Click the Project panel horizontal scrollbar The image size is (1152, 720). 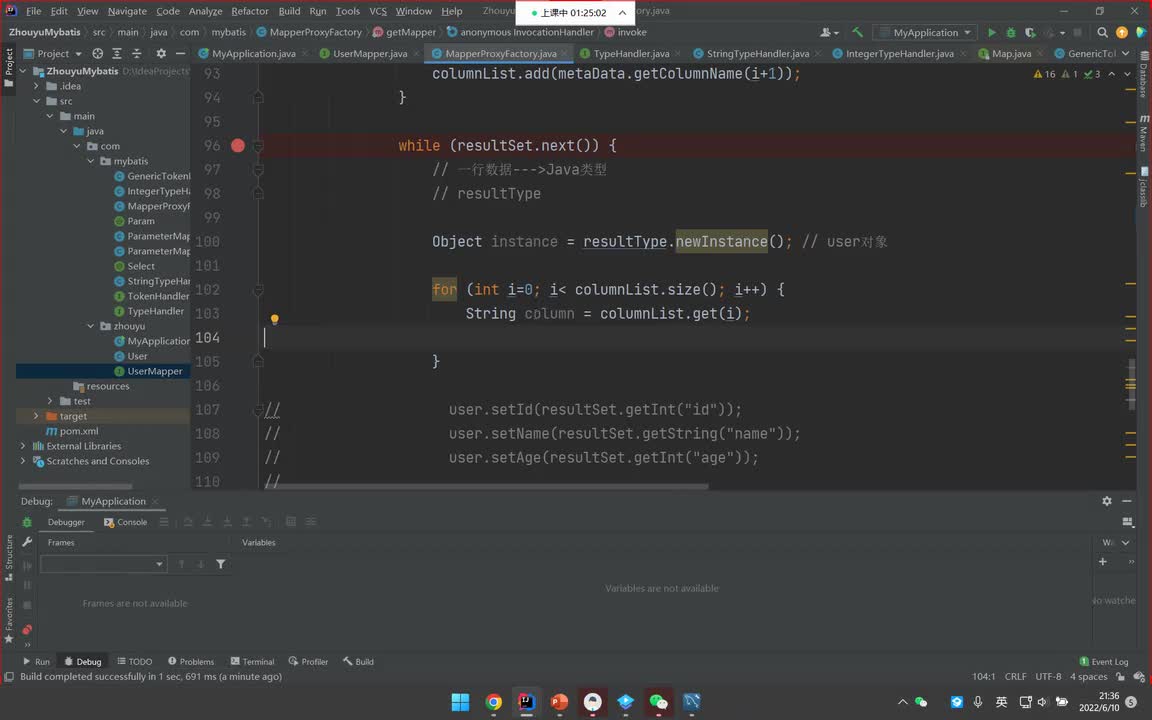pyautogui.click(x=75, y=486)
